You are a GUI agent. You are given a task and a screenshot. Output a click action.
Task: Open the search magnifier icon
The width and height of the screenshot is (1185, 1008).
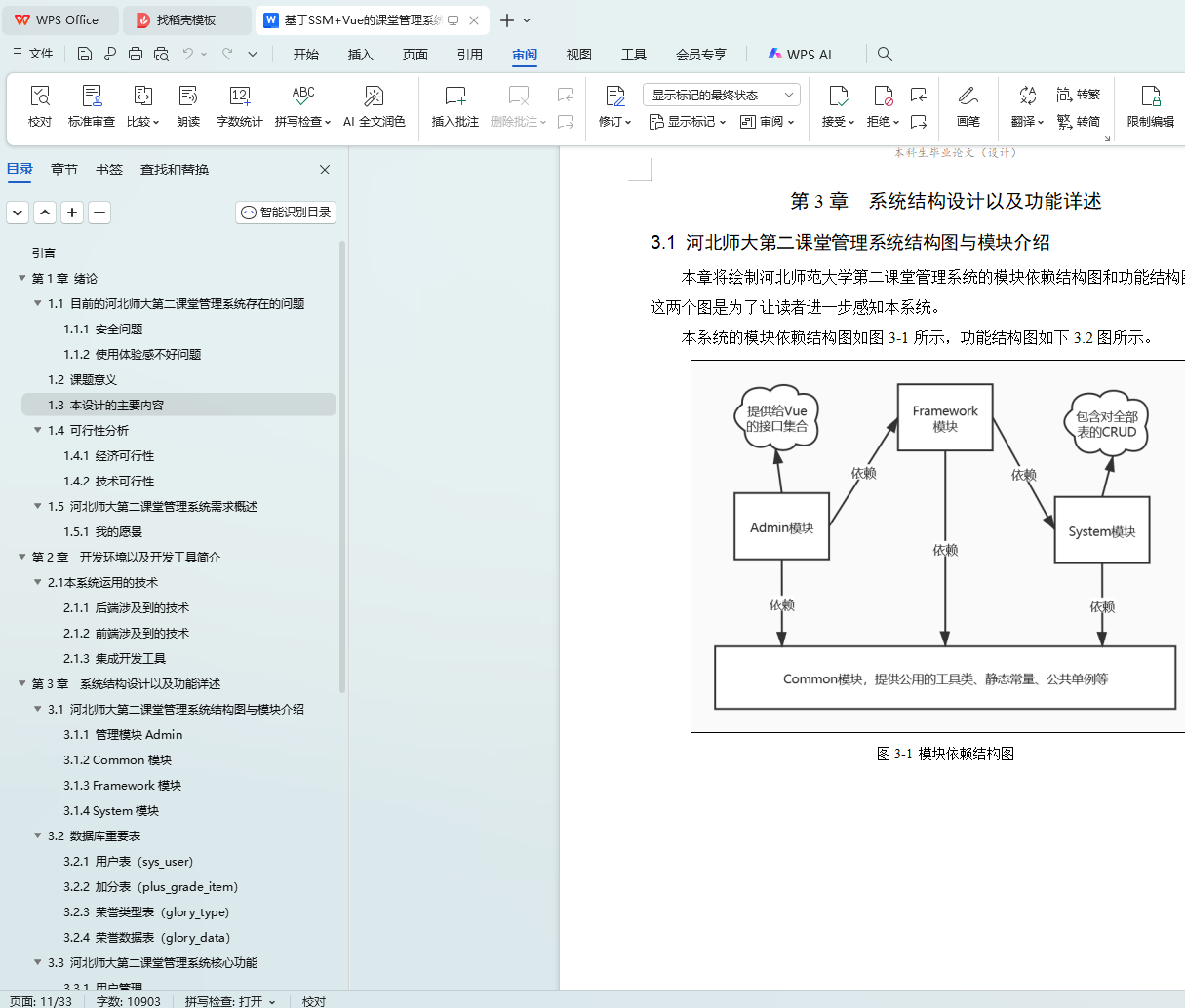click(x=885, y=54)
